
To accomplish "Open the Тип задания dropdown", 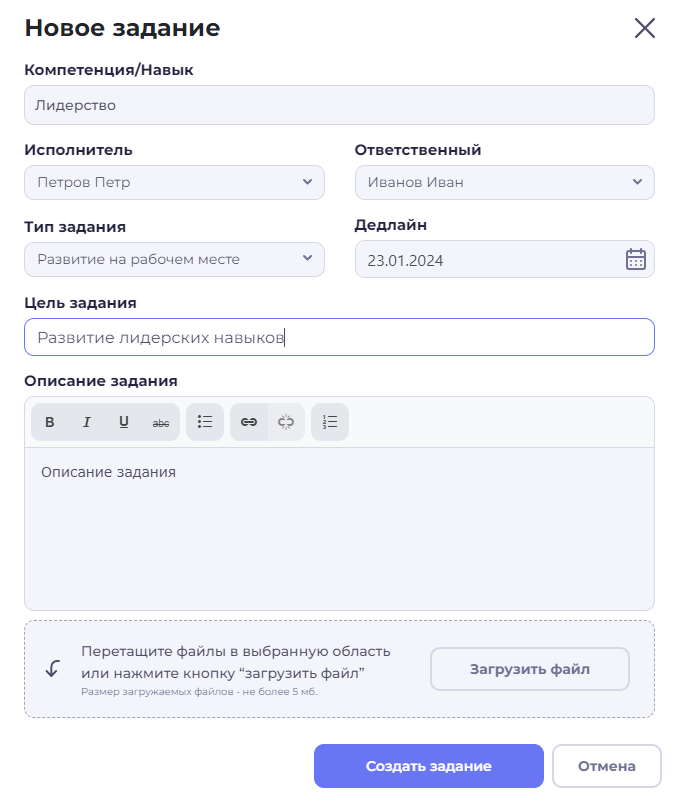I will pyautogui.click(x=174, y=259).
